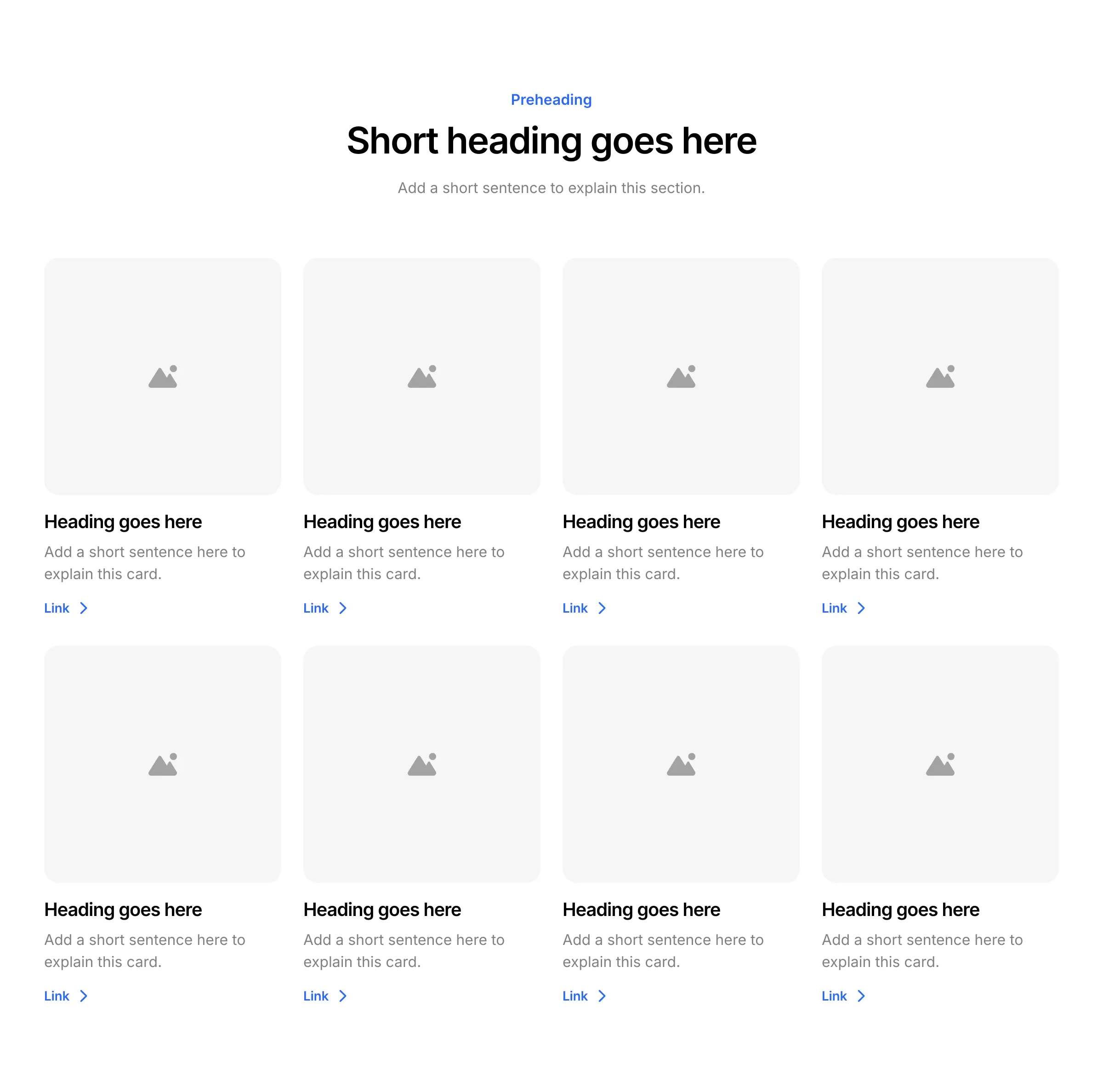
Task: Click the section subtitle sentence under main heading
Action: [551, 188]
